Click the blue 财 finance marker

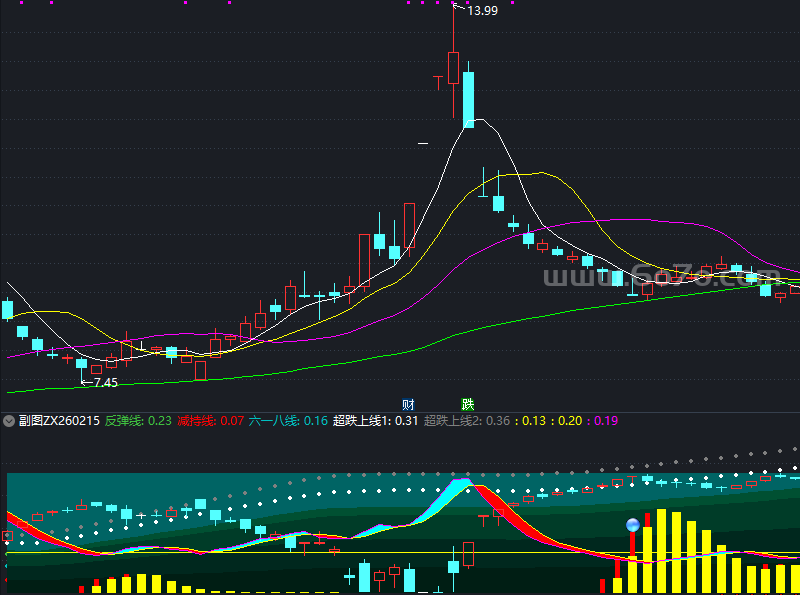coord(408,404)
